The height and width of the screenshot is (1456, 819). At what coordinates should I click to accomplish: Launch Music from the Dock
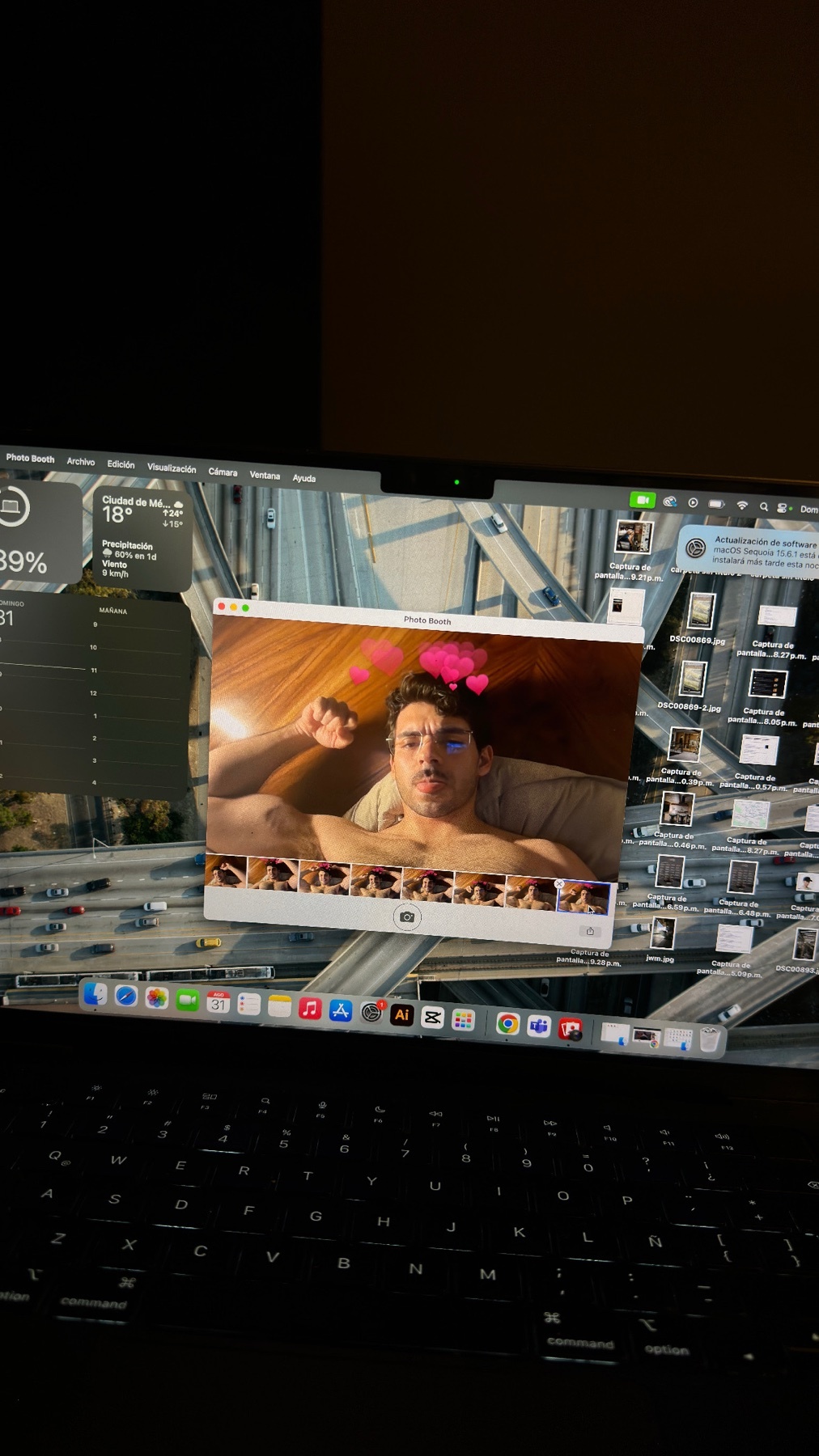coord(310,1009)
